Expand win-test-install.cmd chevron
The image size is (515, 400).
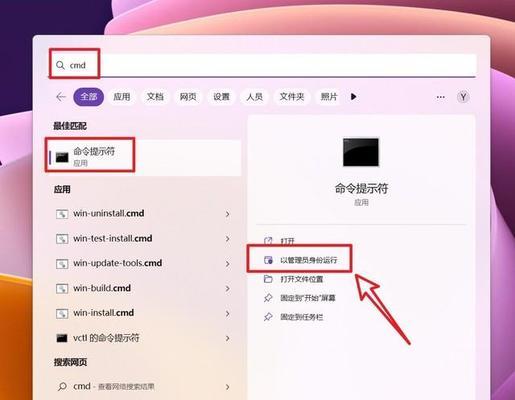(228, 239)
